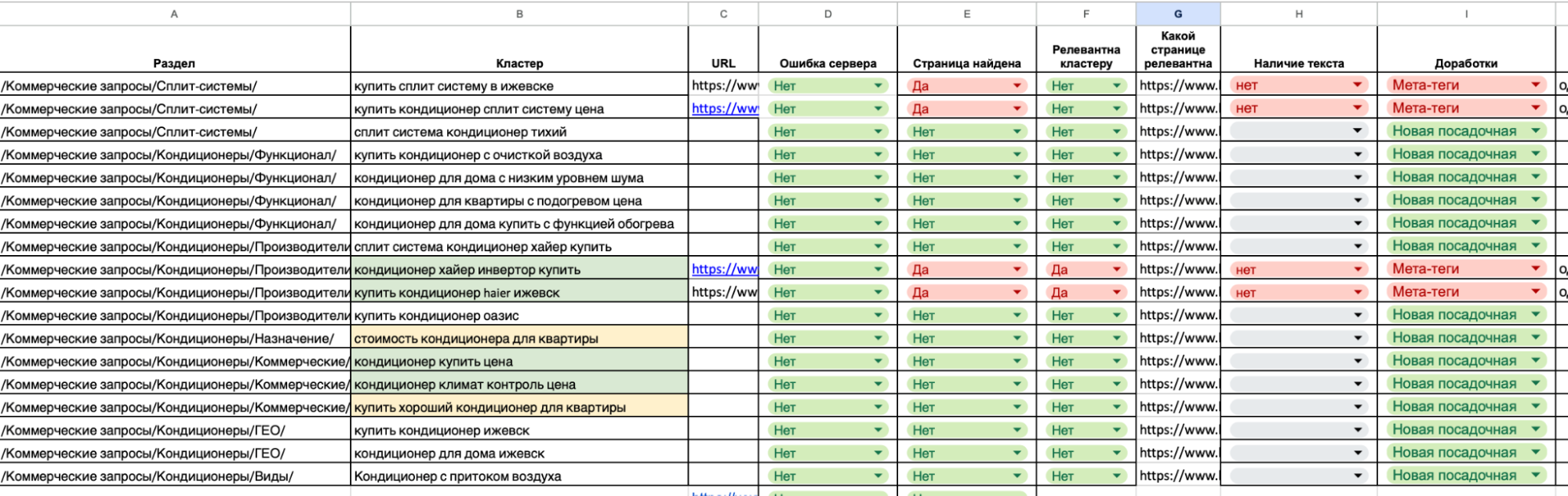Select yellow cell купить хороший кондиционер для квартиры
1568x496 pixels.
[x=519, y=407]
